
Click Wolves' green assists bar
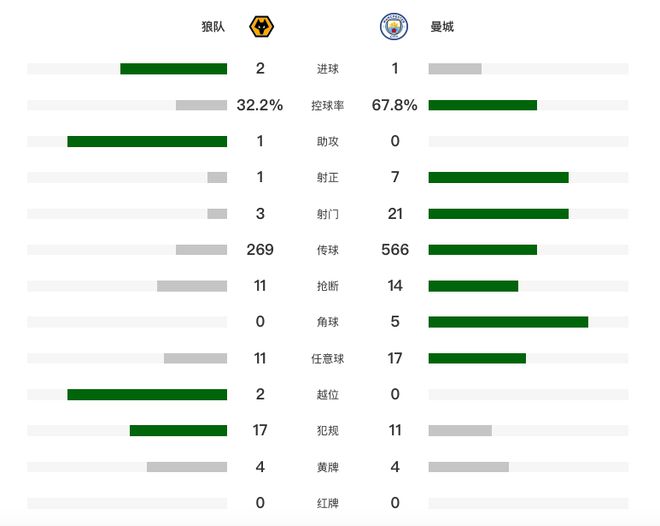click(147, 141)
